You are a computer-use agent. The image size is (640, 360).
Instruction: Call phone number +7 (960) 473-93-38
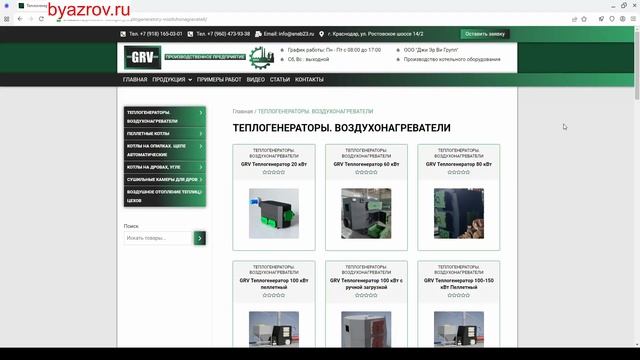click(x=219, y=34)
